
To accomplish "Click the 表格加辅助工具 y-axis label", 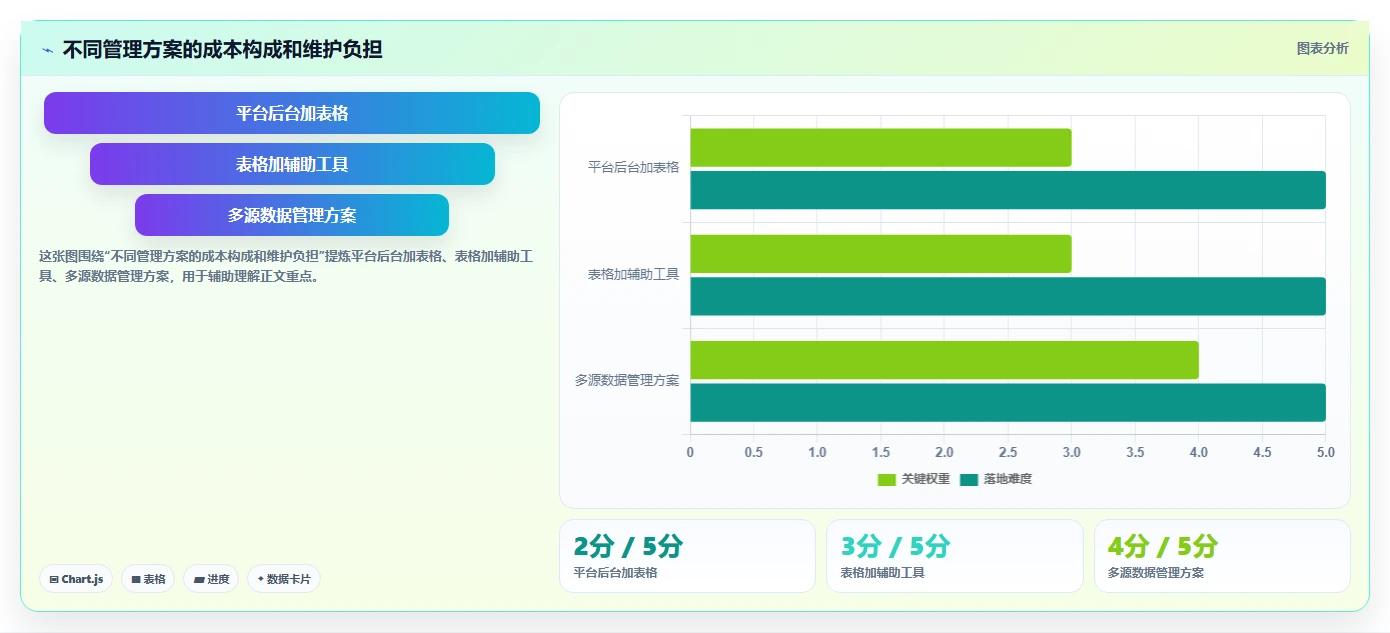I will (634, 274).
